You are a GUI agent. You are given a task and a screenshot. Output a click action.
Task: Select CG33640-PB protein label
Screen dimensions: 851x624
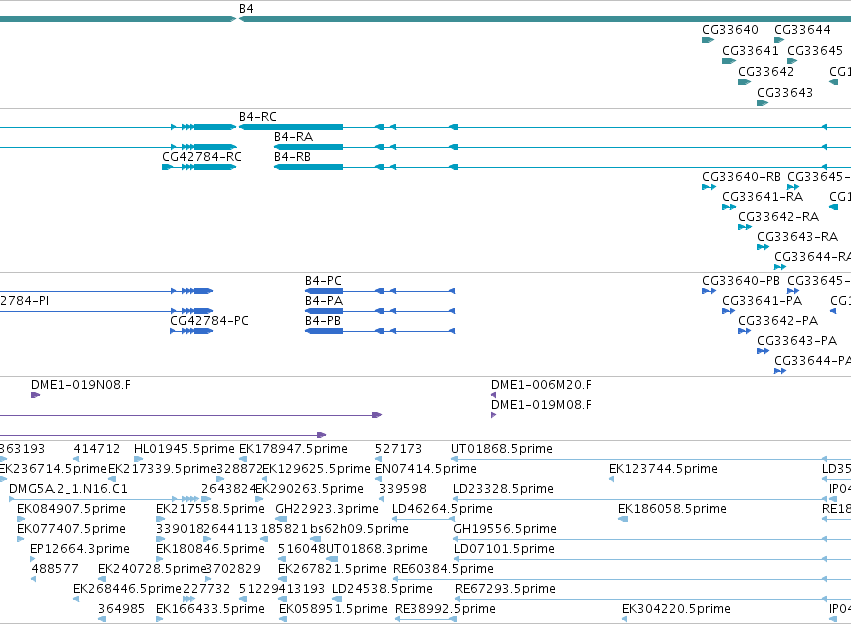pos(741,281)
